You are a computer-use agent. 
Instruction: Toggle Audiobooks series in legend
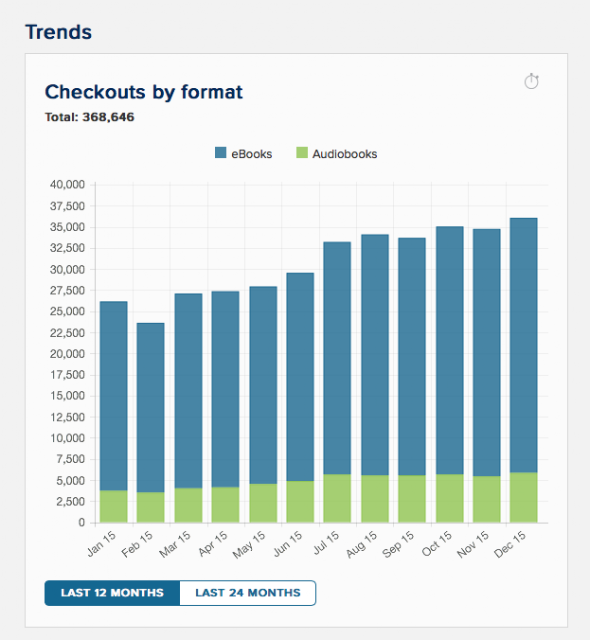(337, 154)
